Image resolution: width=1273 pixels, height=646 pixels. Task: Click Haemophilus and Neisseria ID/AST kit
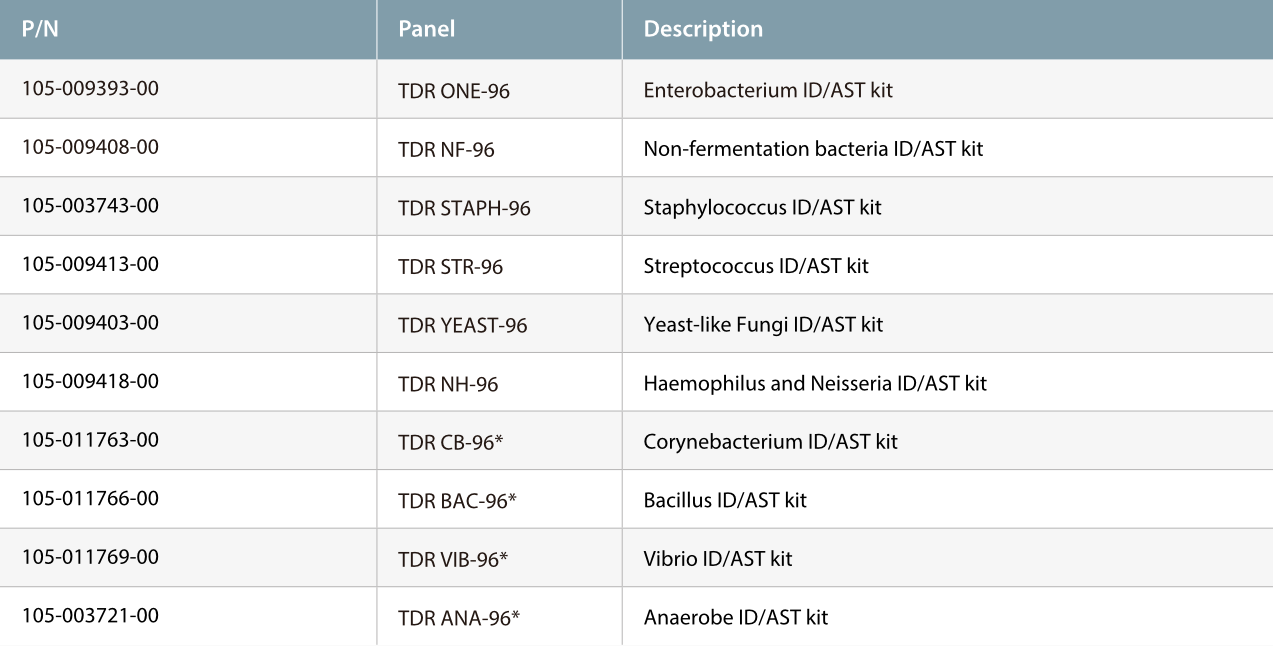click(x=815, y=384)
